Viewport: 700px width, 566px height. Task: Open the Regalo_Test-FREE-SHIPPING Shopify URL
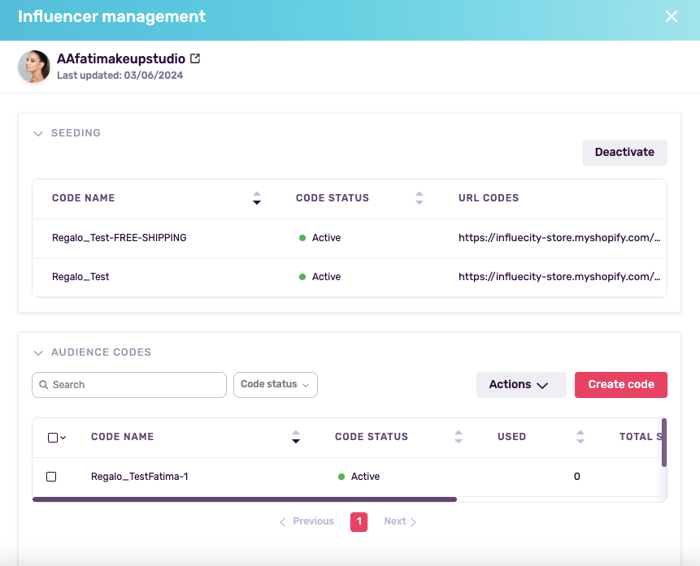(559, 238)
